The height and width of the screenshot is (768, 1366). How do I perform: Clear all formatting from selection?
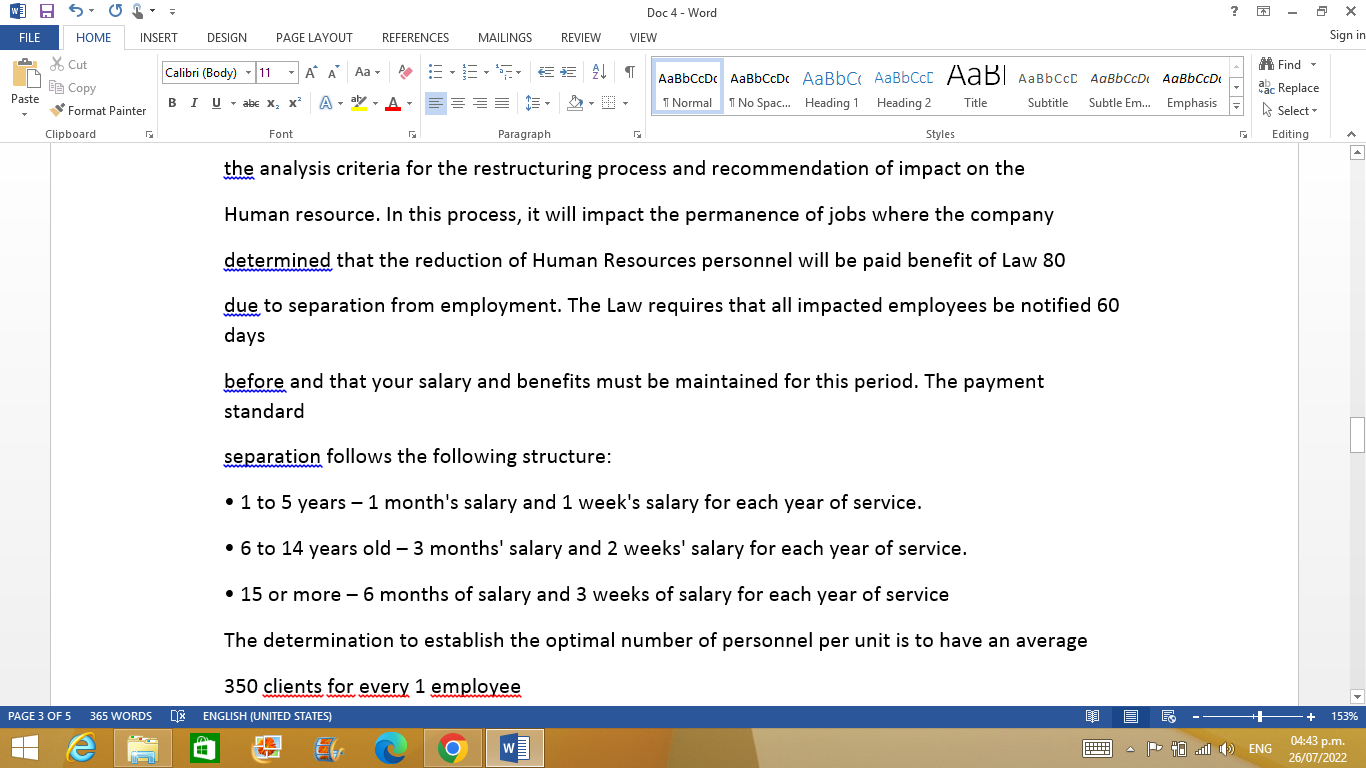(x=405, y=72)
